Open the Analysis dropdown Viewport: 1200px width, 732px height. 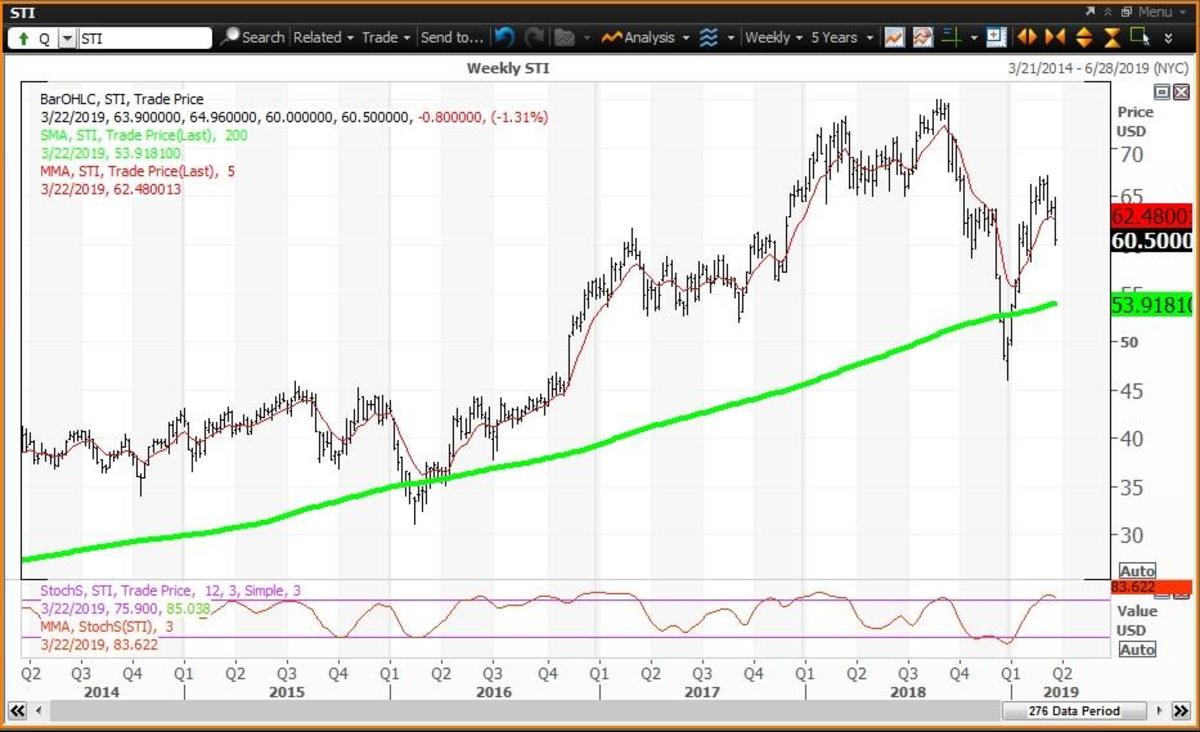(x=648, y=38)
